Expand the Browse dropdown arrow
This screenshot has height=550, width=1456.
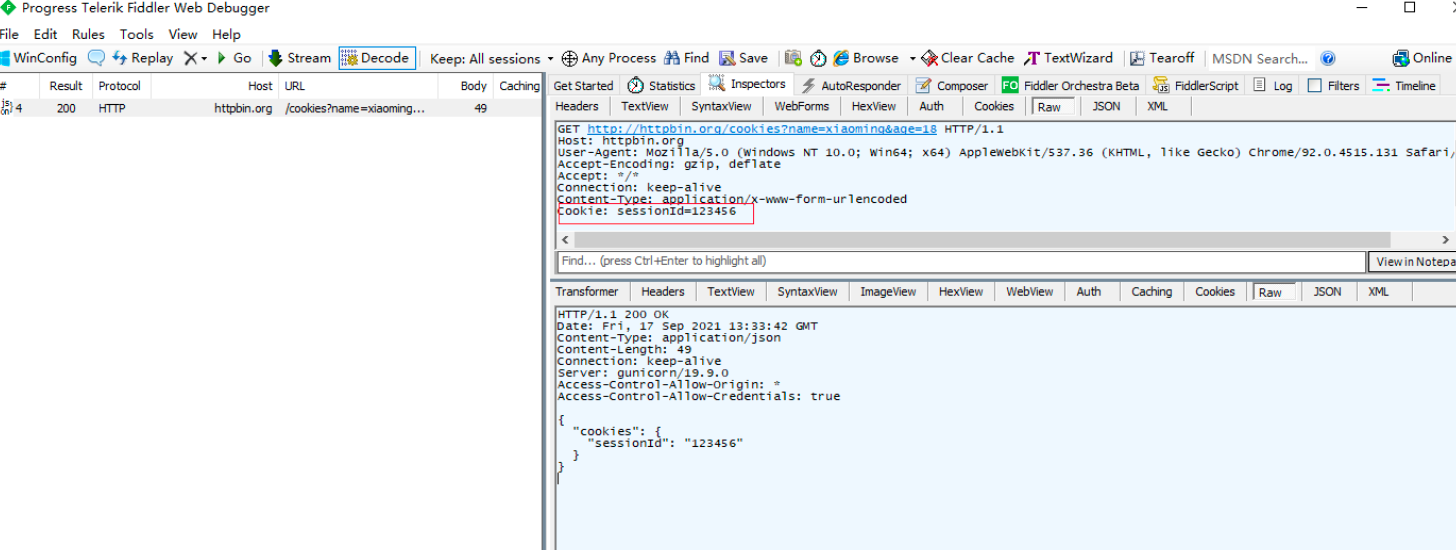pyautogui.click(x=912, y=59)
